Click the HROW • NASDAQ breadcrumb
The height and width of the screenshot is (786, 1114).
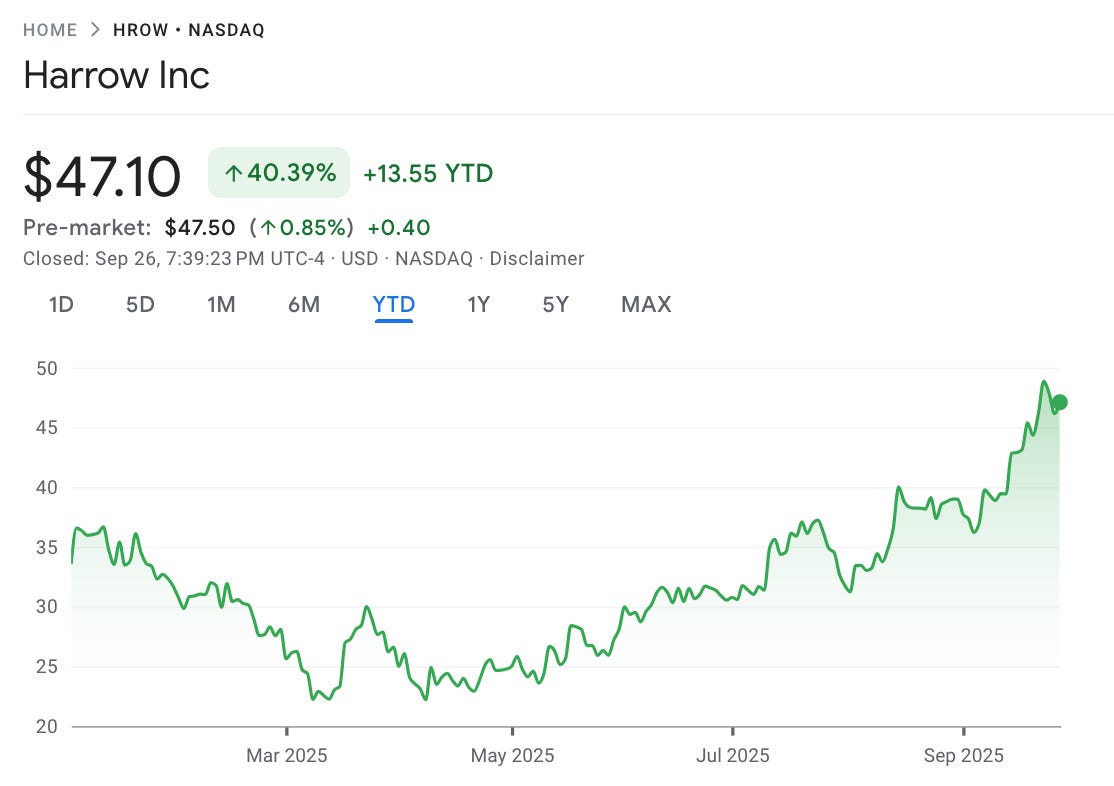click(189, 30)
